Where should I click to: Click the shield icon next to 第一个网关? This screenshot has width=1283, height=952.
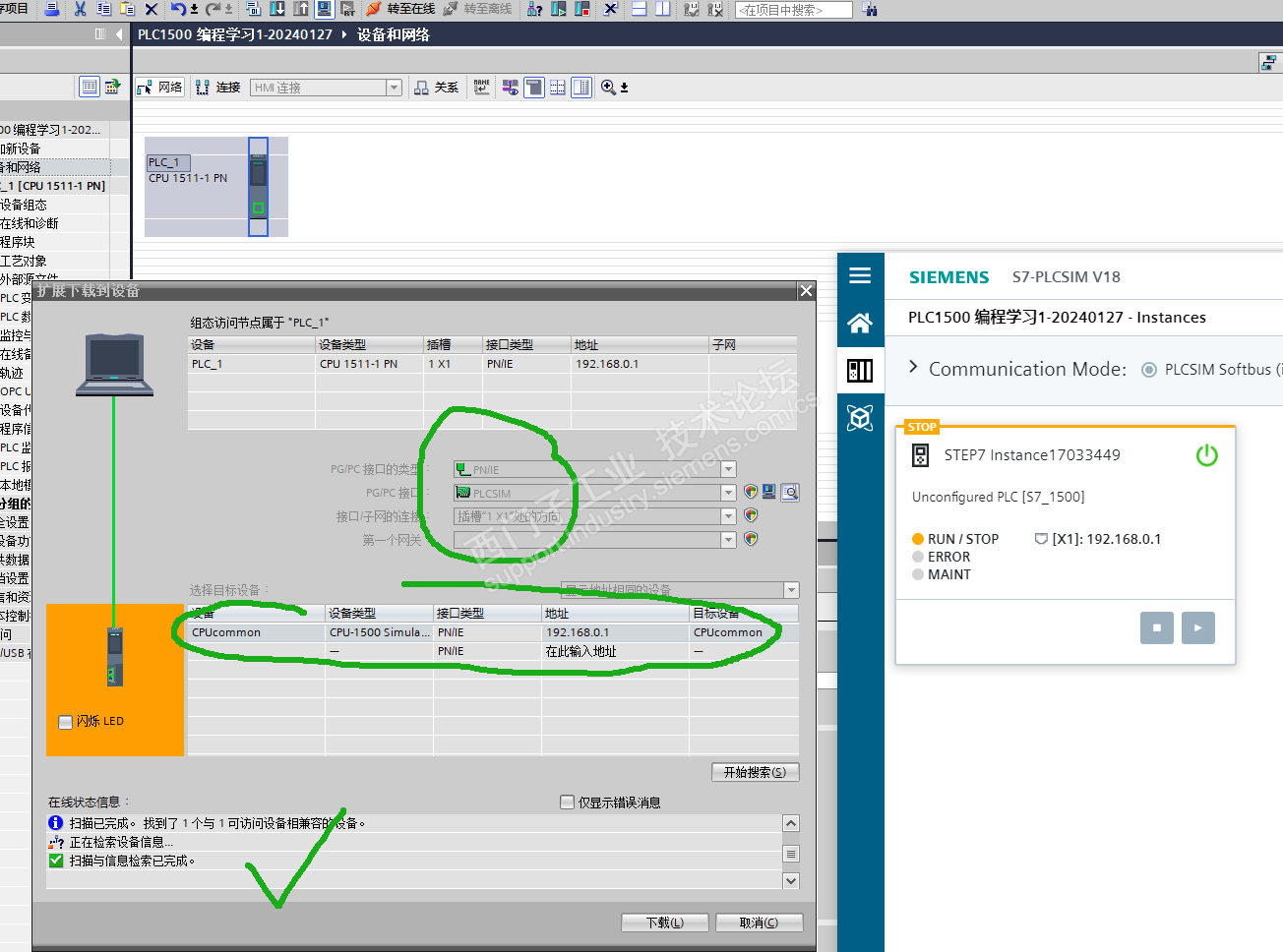coord(751,539)
